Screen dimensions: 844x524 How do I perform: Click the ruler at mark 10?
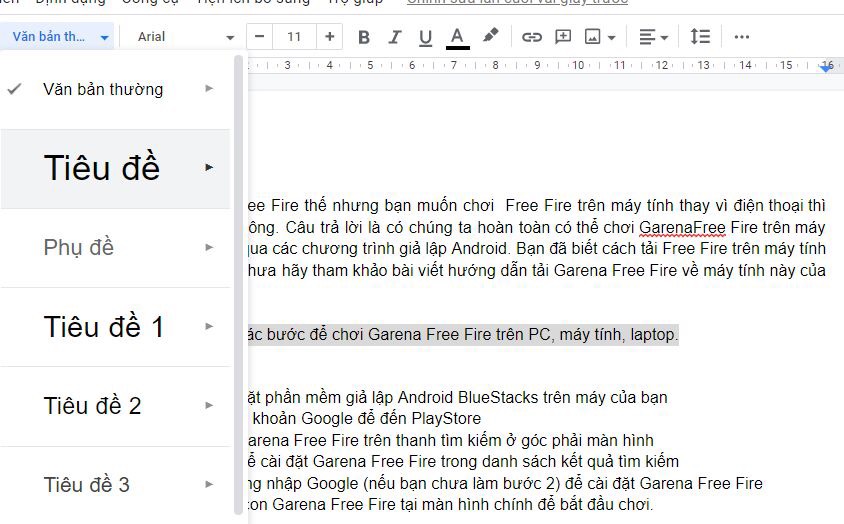(x=578, y=65)
